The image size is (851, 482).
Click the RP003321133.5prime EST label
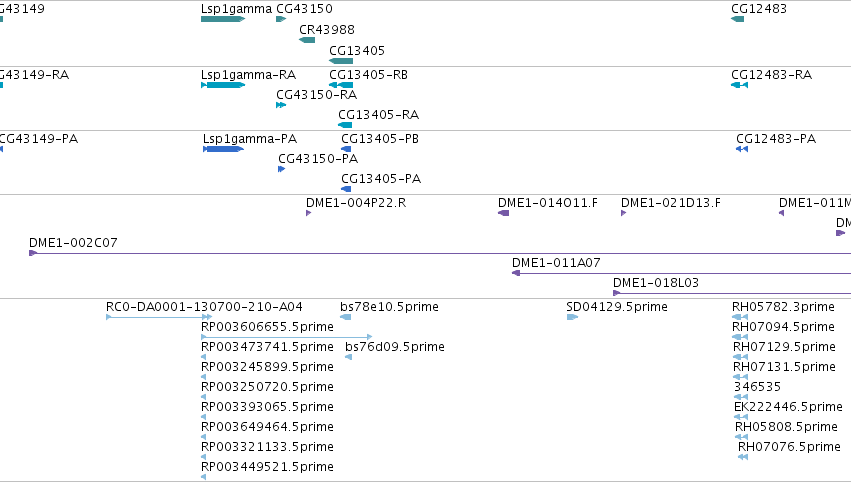tap(267, 447)
